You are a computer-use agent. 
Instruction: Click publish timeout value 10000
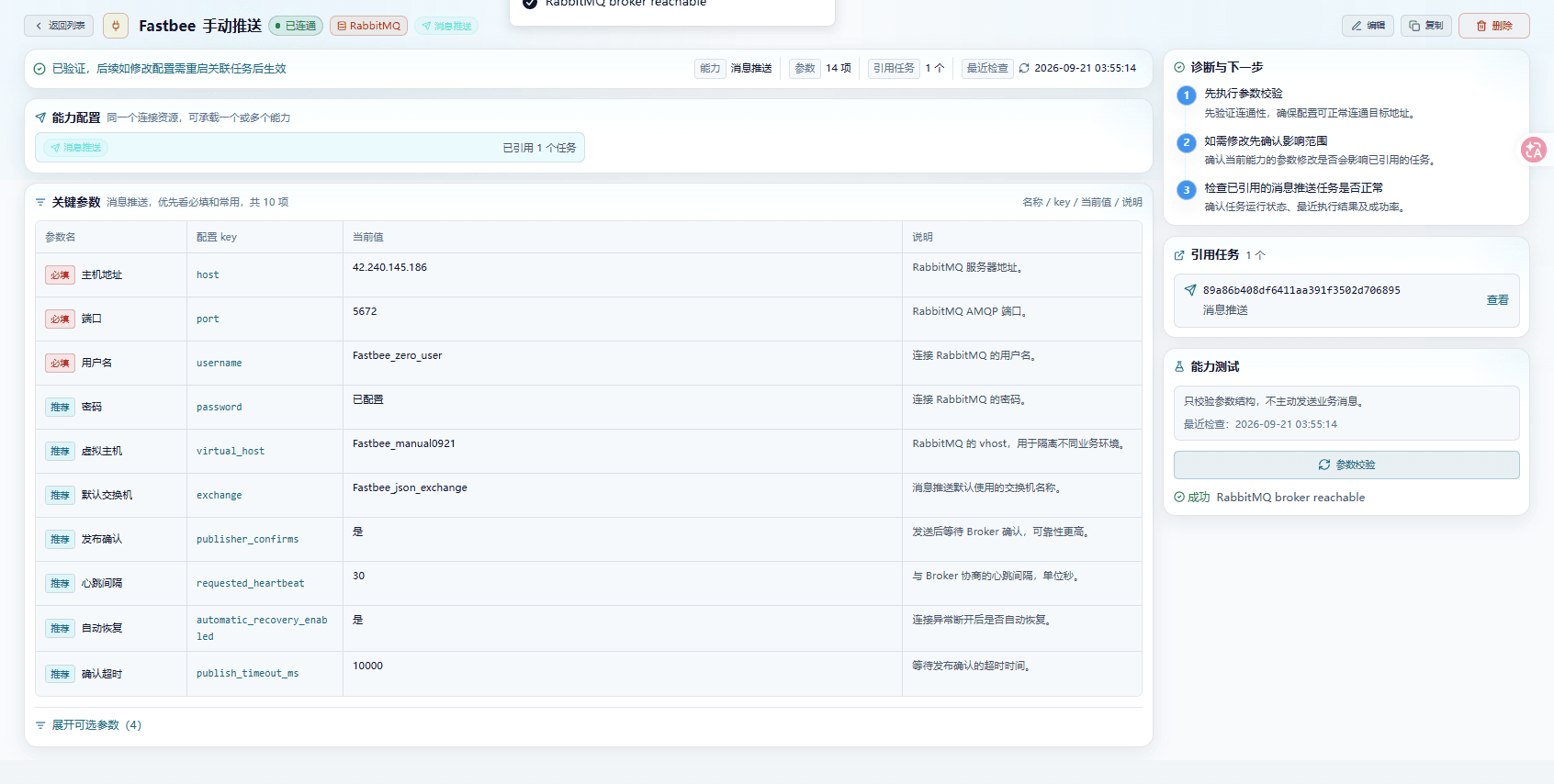(367, 666)
